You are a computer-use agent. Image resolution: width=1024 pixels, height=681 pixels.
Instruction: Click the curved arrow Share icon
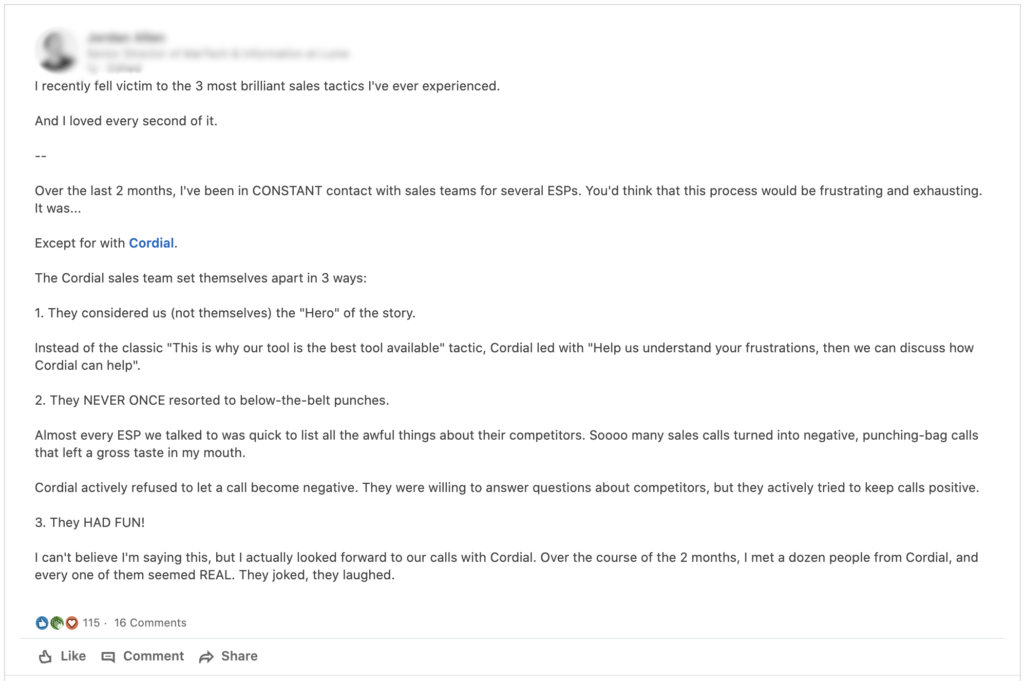206,657
